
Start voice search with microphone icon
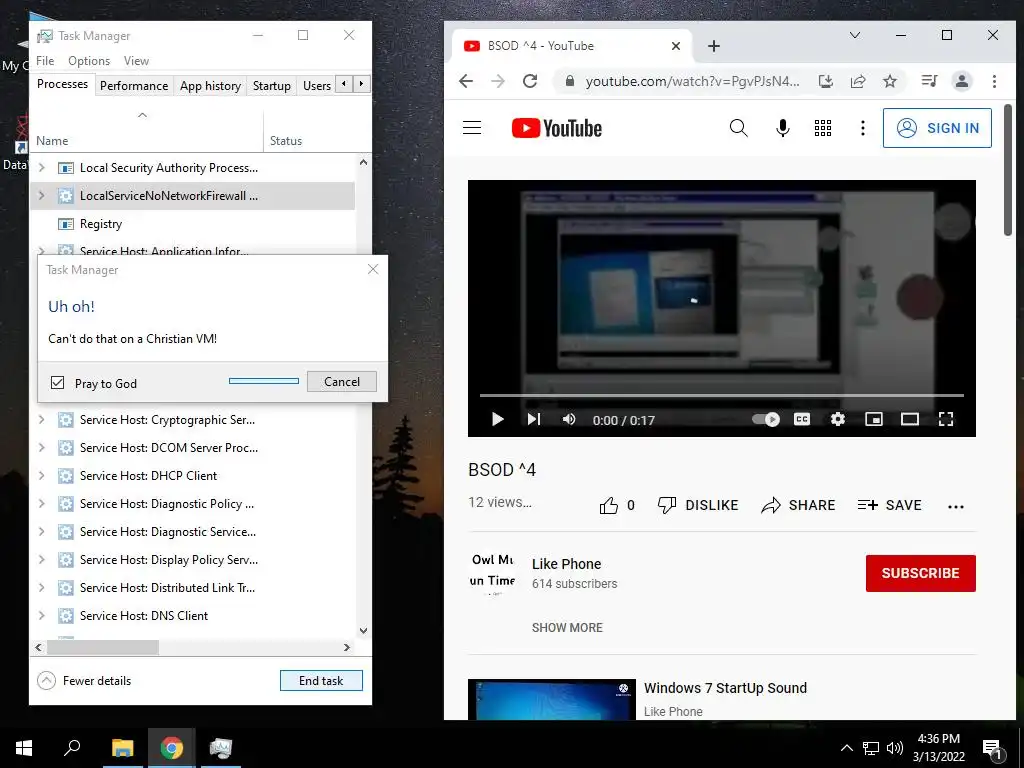(782, 128)
